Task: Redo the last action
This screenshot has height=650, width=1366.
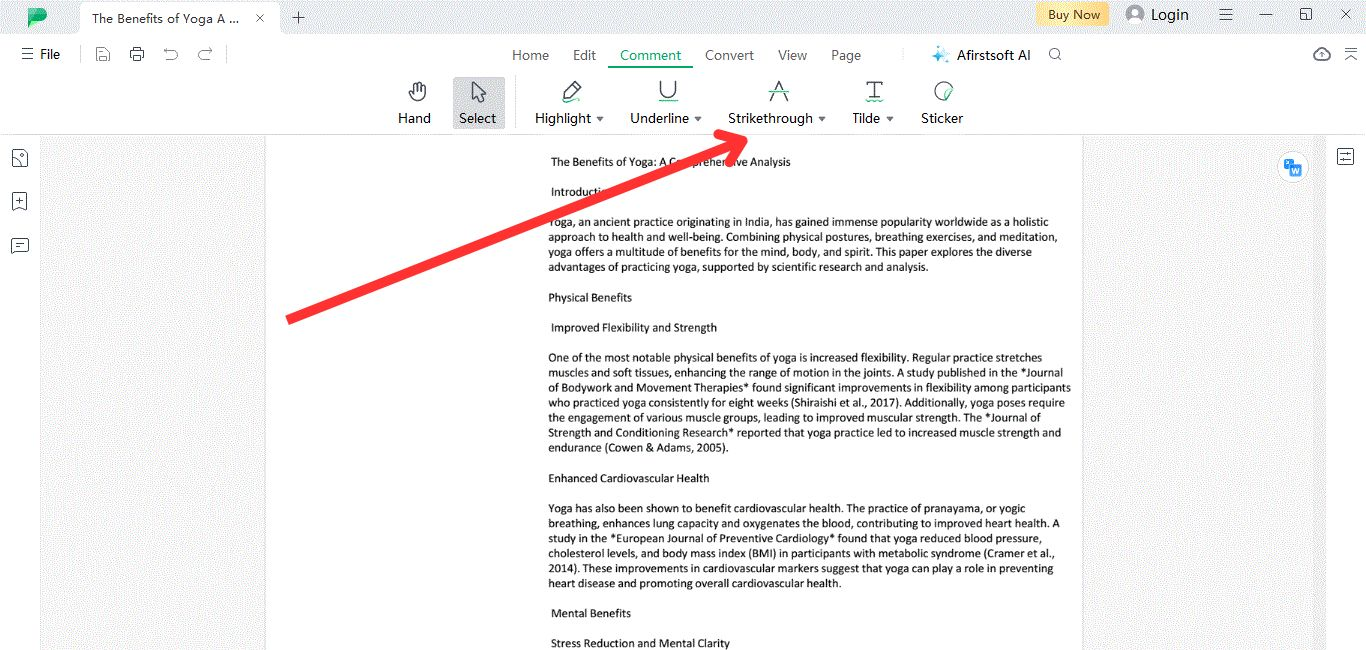Action: (x=205, y=55)
